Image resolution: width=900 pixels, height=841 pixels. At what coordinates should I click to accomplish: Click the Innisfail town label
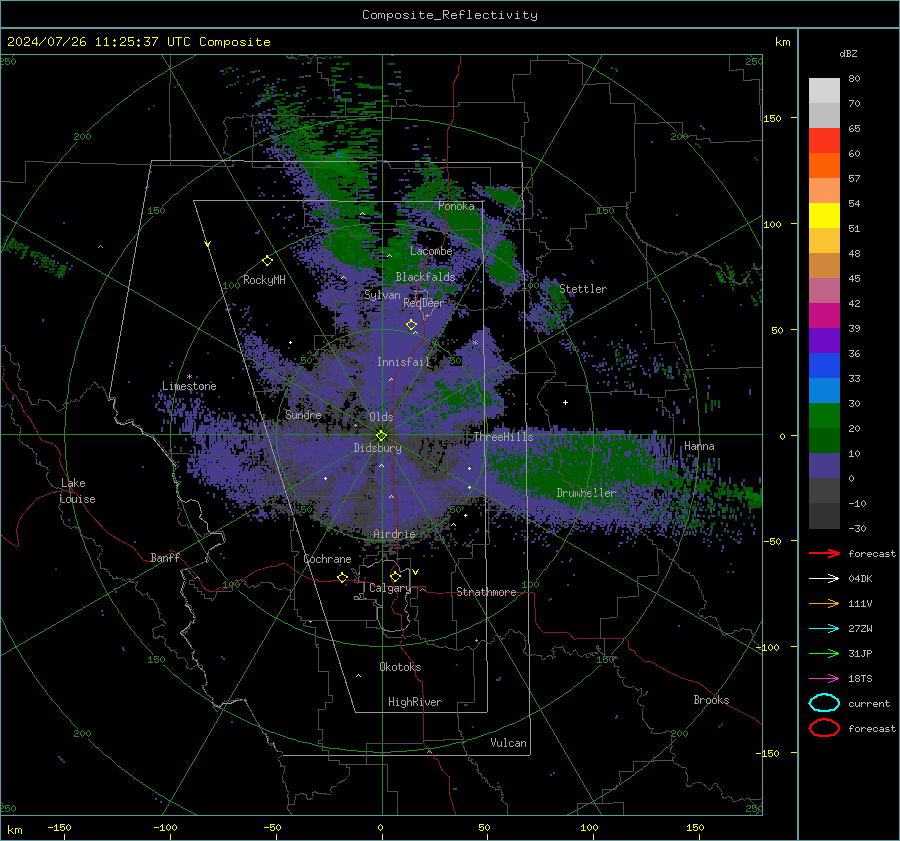(403, 362)
